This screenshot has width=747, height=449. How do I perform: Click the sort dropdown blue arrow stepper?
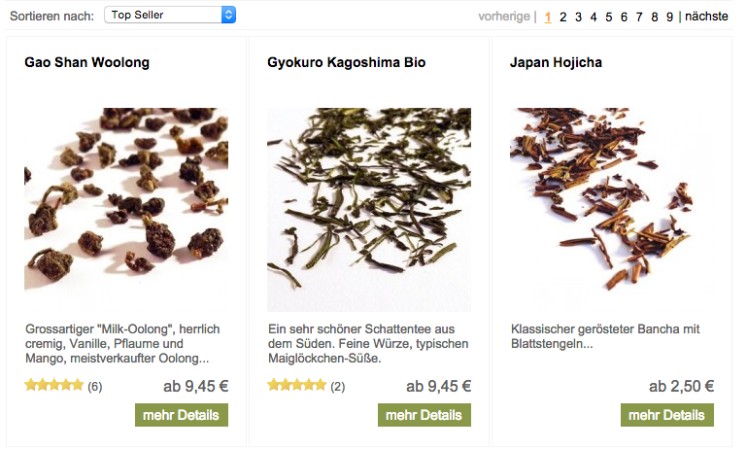(x=229, y=15)
